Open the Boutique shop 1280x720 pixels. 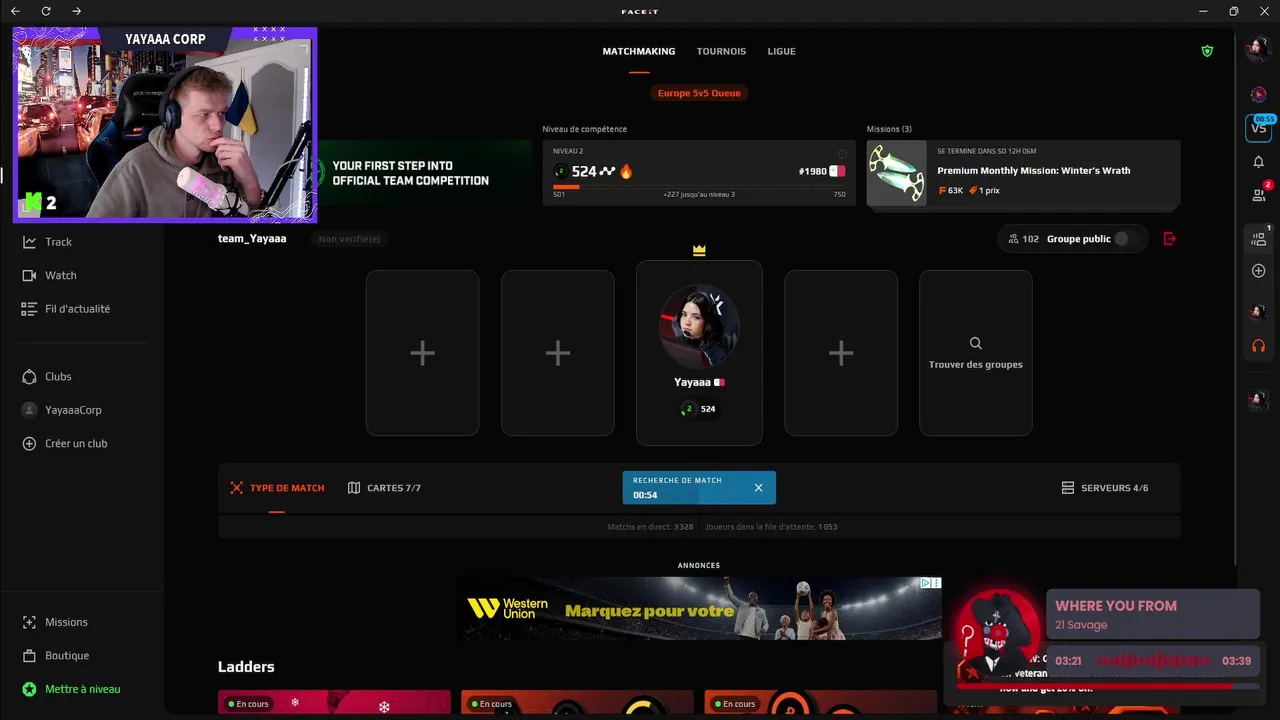[x=56, y=656]
